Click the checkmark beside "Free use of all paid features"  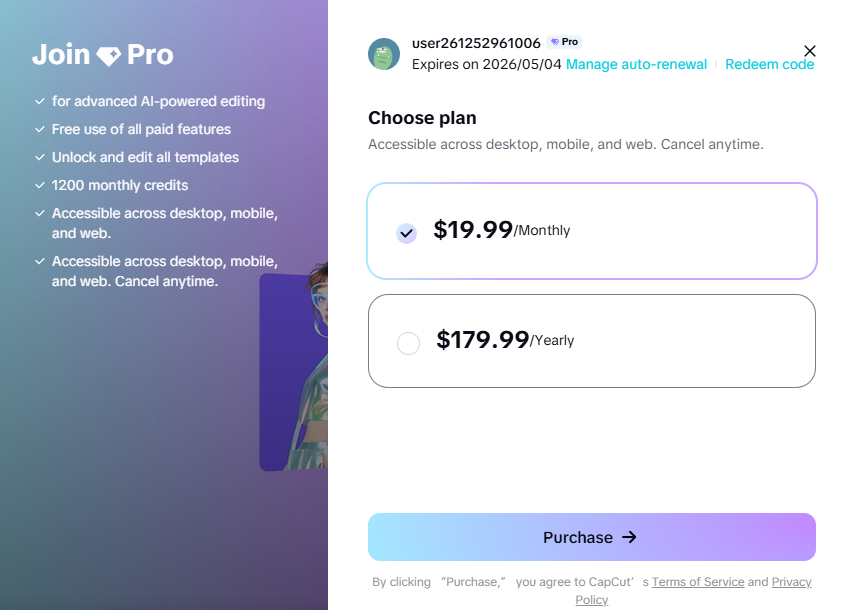[40, 129]
